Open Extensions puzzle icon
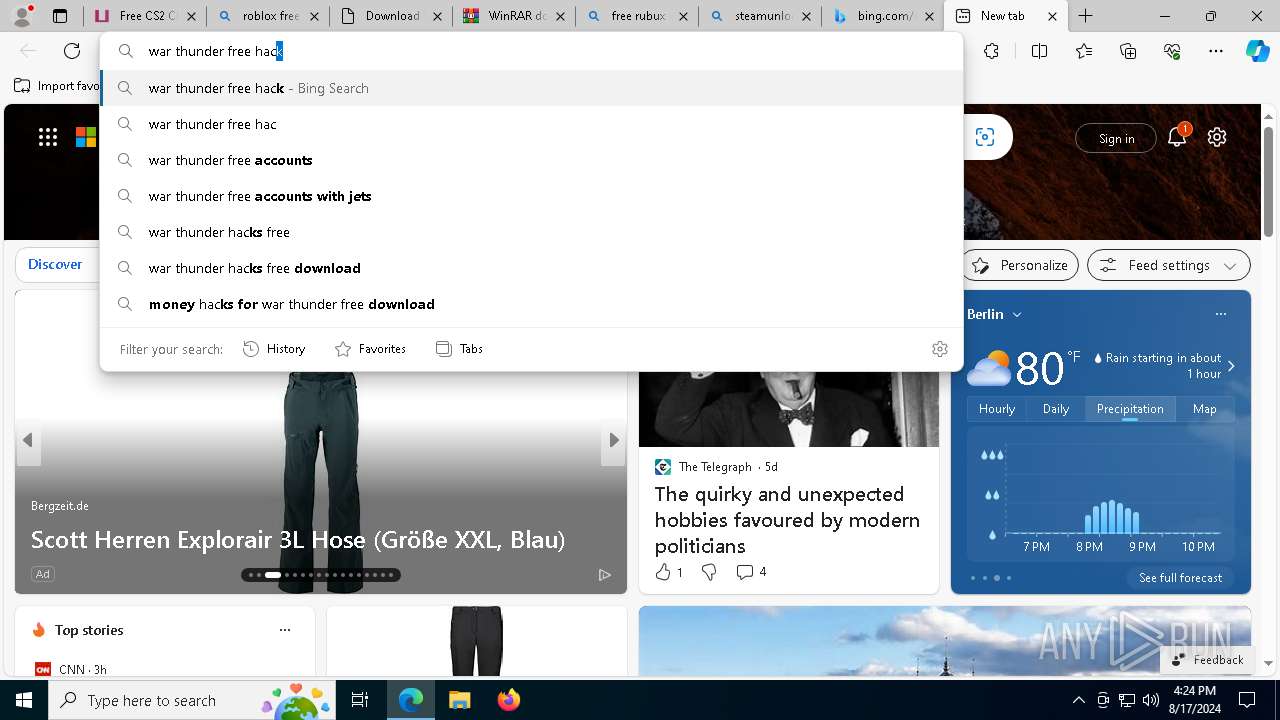 991,51
